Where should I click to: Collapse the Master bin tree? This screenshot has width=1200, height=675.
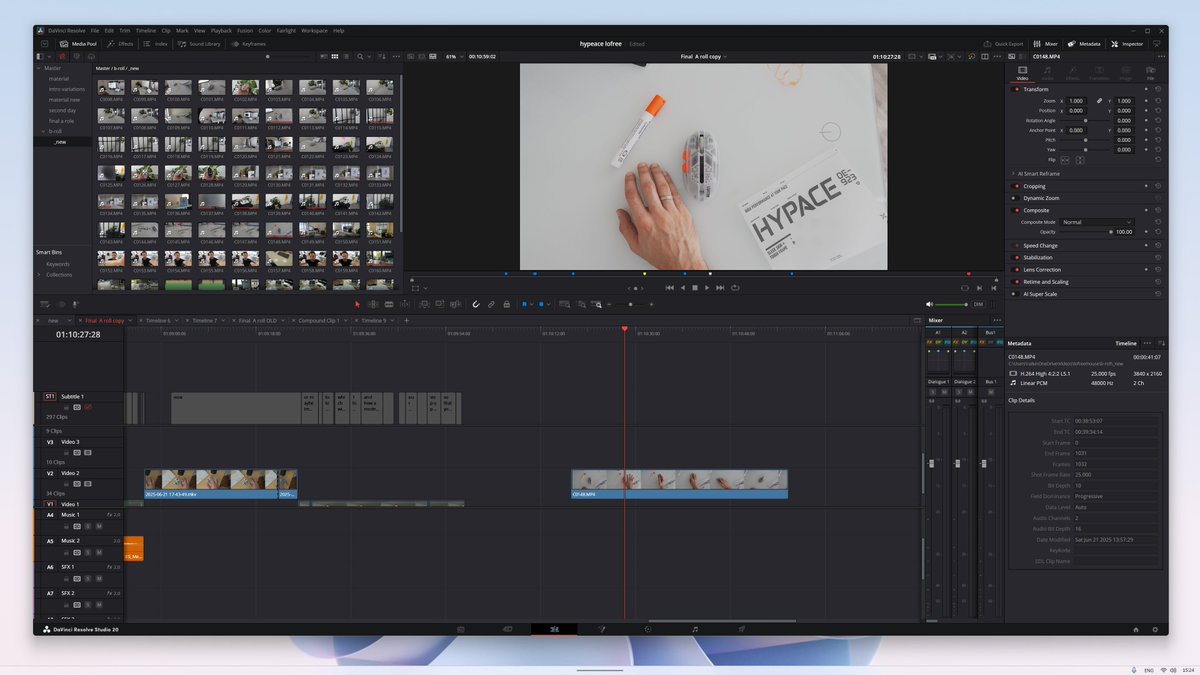(41, 68)
